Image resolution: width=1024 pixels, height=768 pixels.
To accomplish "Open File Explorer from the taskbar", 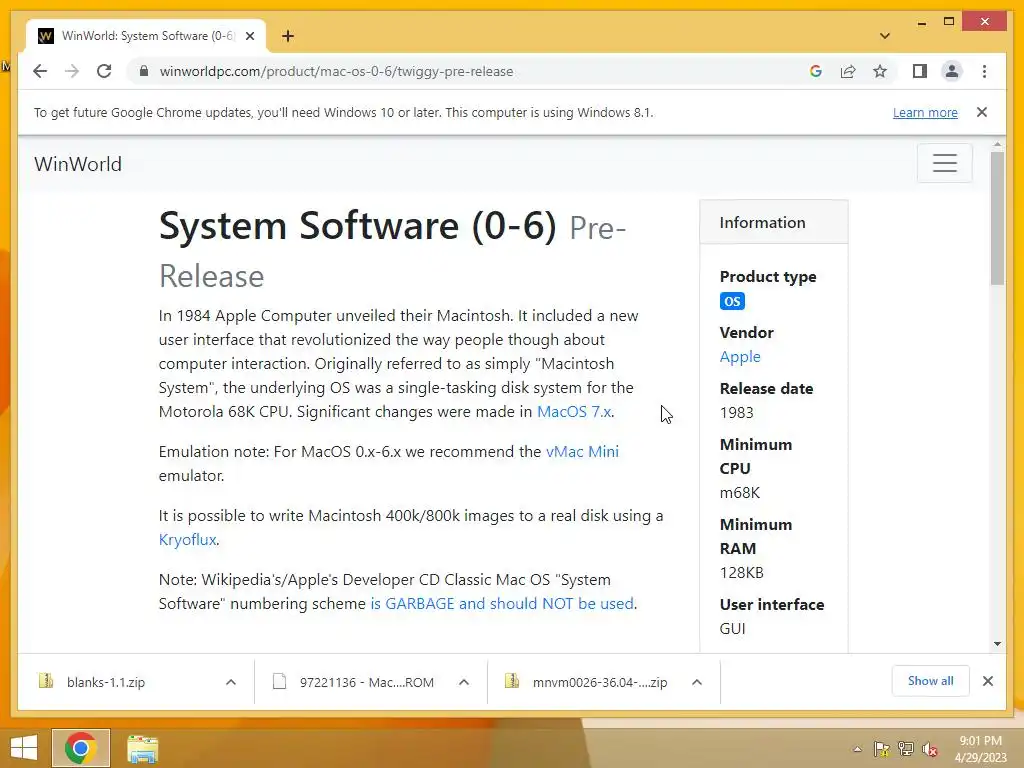I will pos(142,748).
